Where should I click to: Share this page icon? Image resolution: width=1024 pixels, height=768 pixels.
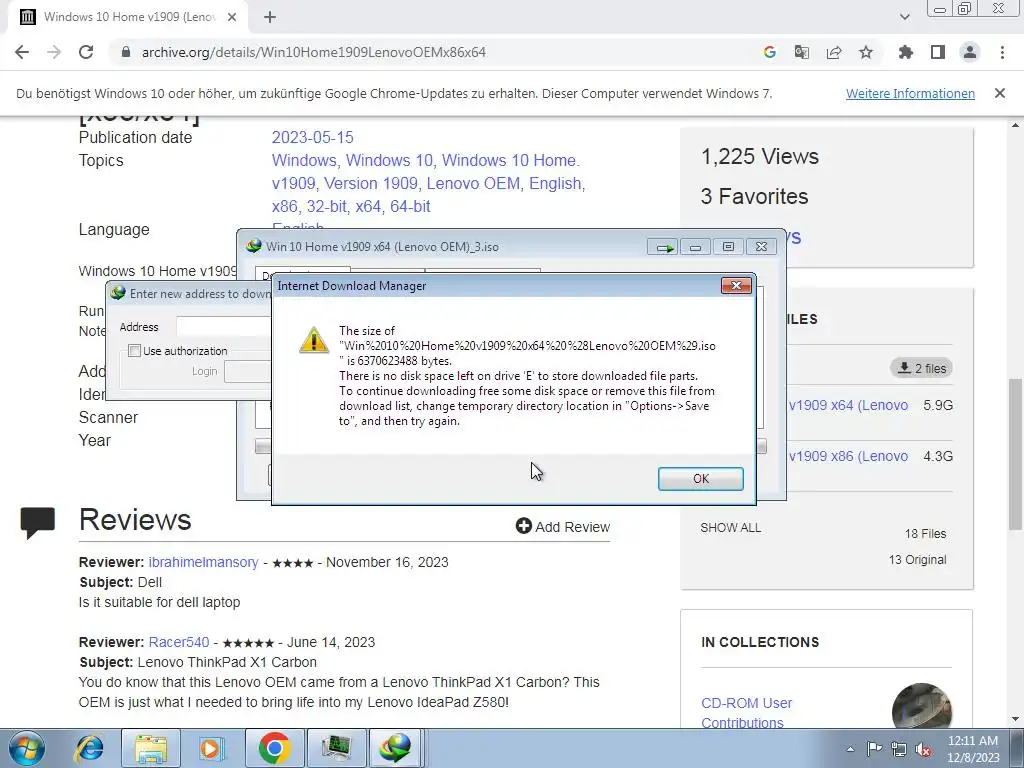[834, 52]
